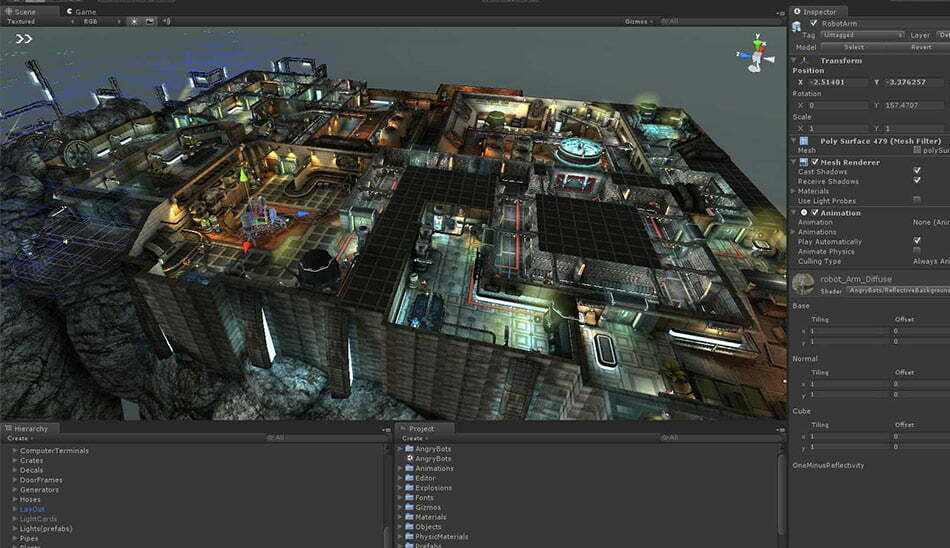Expand the Animations list property
This screenshot has width=950, height=548.
click(x=794, y=232)
